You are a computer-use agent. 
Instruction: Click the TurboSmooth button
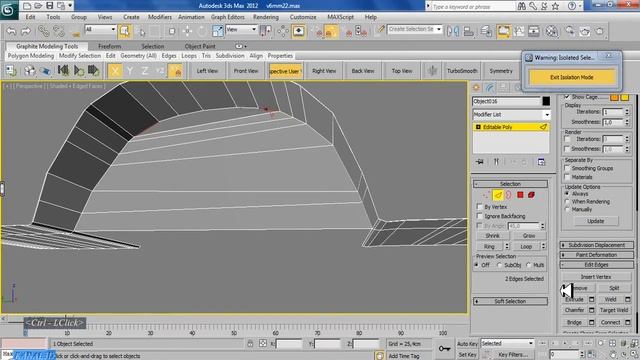(462, 71)
